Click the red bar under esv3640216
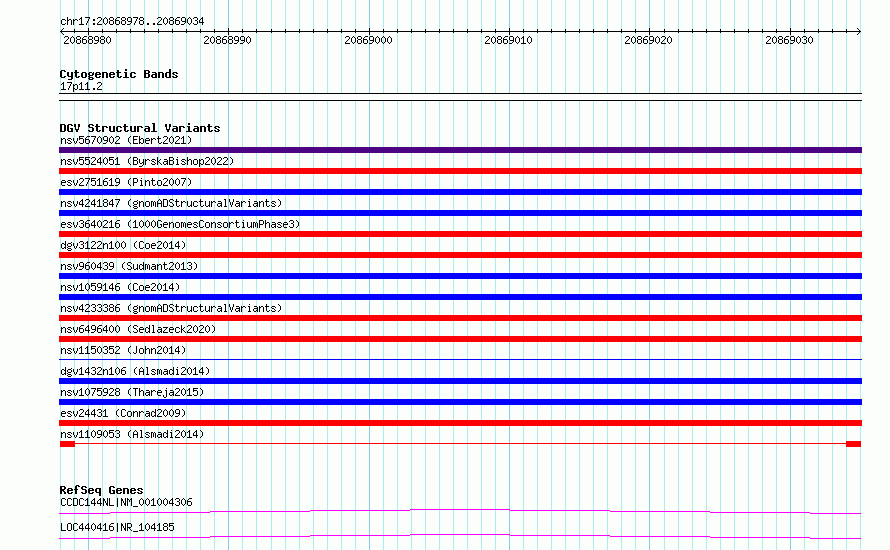 point(460,234)
